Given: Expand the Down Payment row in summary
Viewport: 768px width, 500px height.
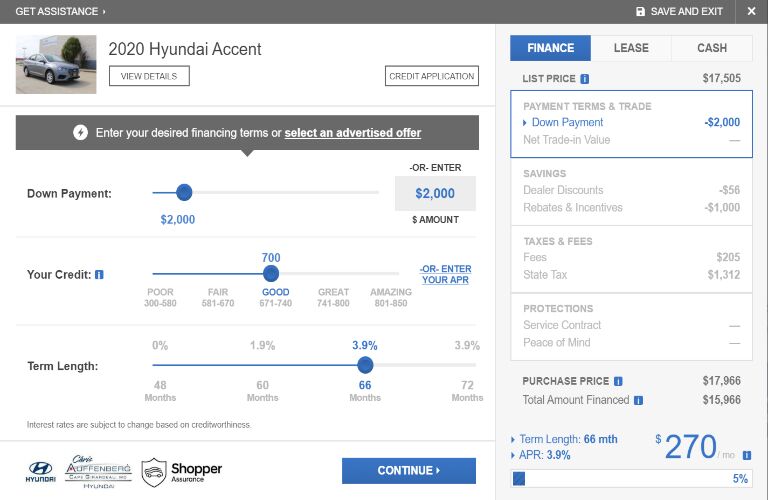Looking at the screenshot, I should pyautogui.click(x=631, y=122).
